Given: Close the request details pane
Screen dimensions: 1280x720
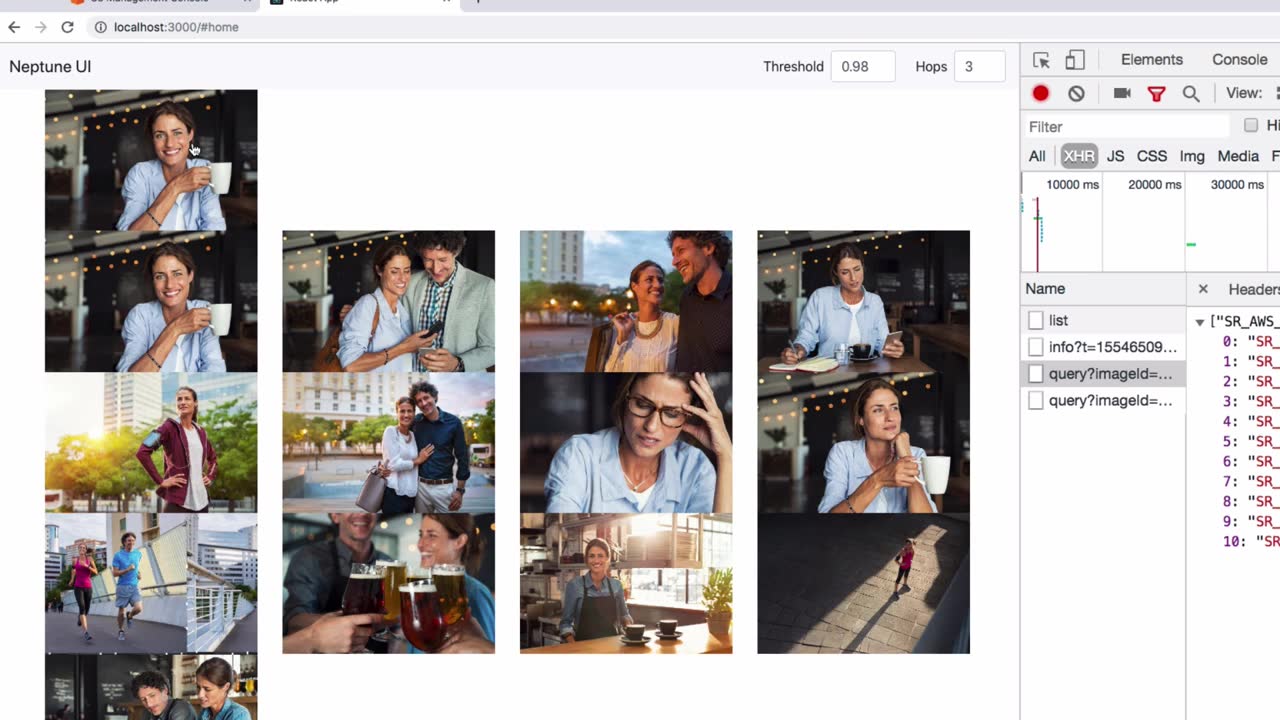Looking at the screenshot, I should (1203, 289).
